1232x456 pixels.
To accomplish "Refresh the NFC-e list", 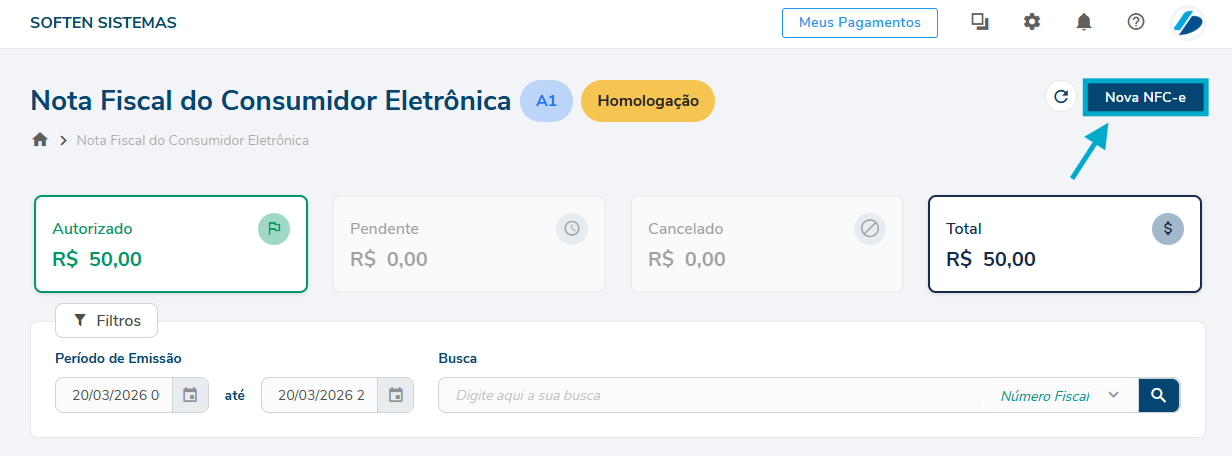I will tap(1061, 97).
